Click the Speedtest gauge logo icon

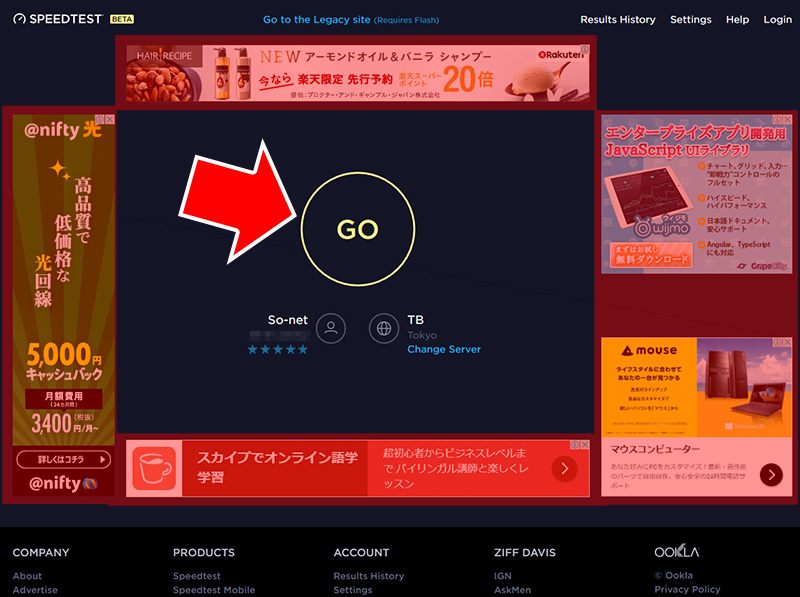(19, 19)
